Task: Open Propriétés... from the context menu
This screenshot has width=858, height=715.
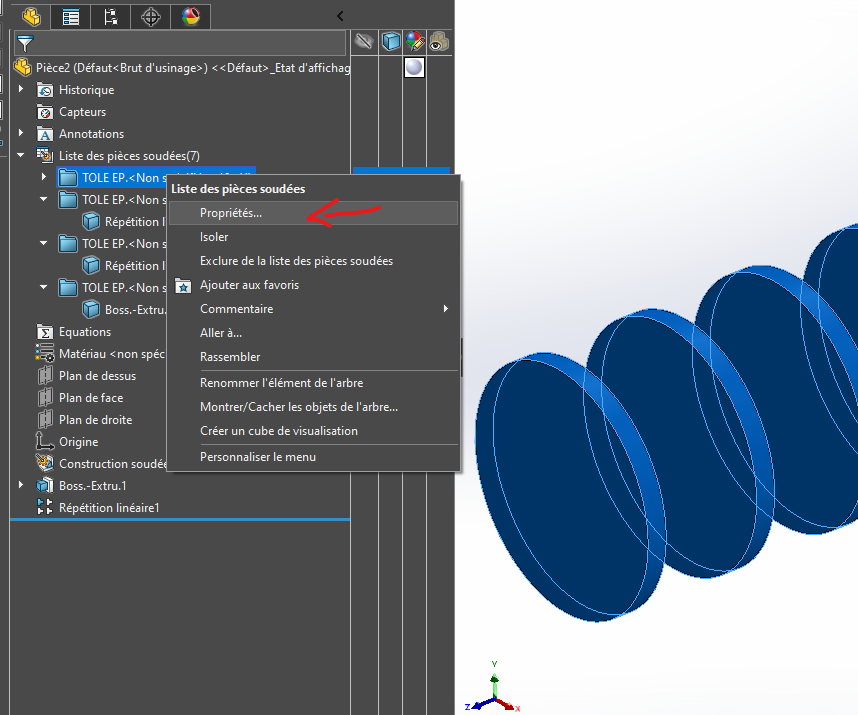Action: [230, 213]
